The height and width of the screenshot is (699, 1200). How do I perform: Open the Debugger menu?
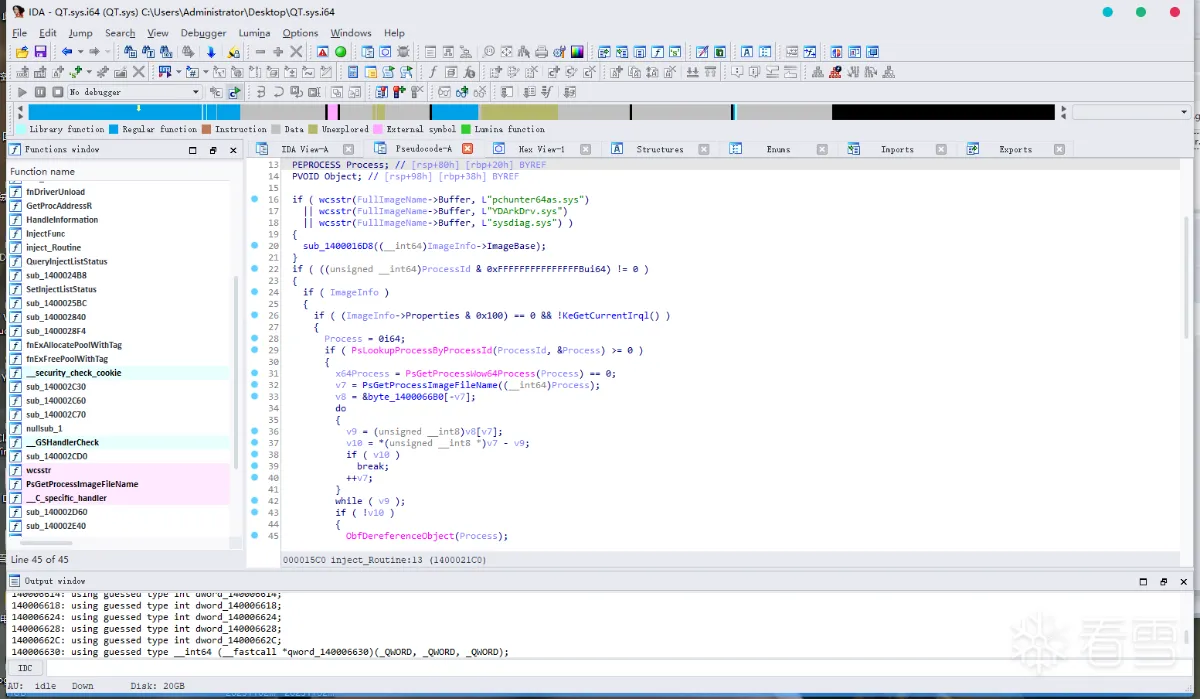203,33
